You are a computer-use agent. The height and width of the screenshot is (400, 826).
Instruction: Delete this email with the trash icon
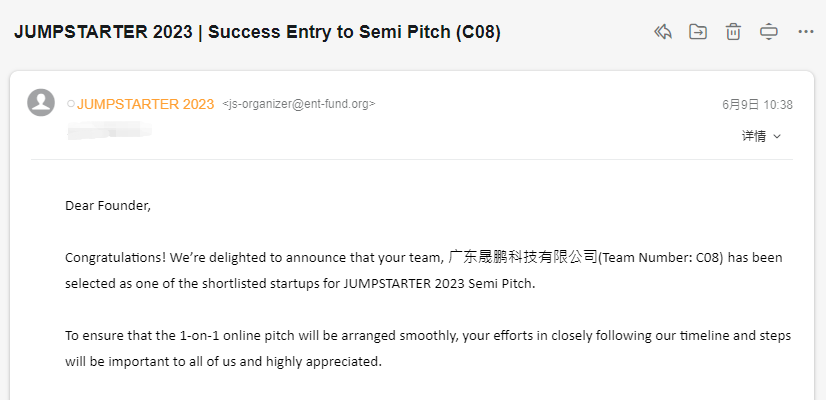click(733, 32)
